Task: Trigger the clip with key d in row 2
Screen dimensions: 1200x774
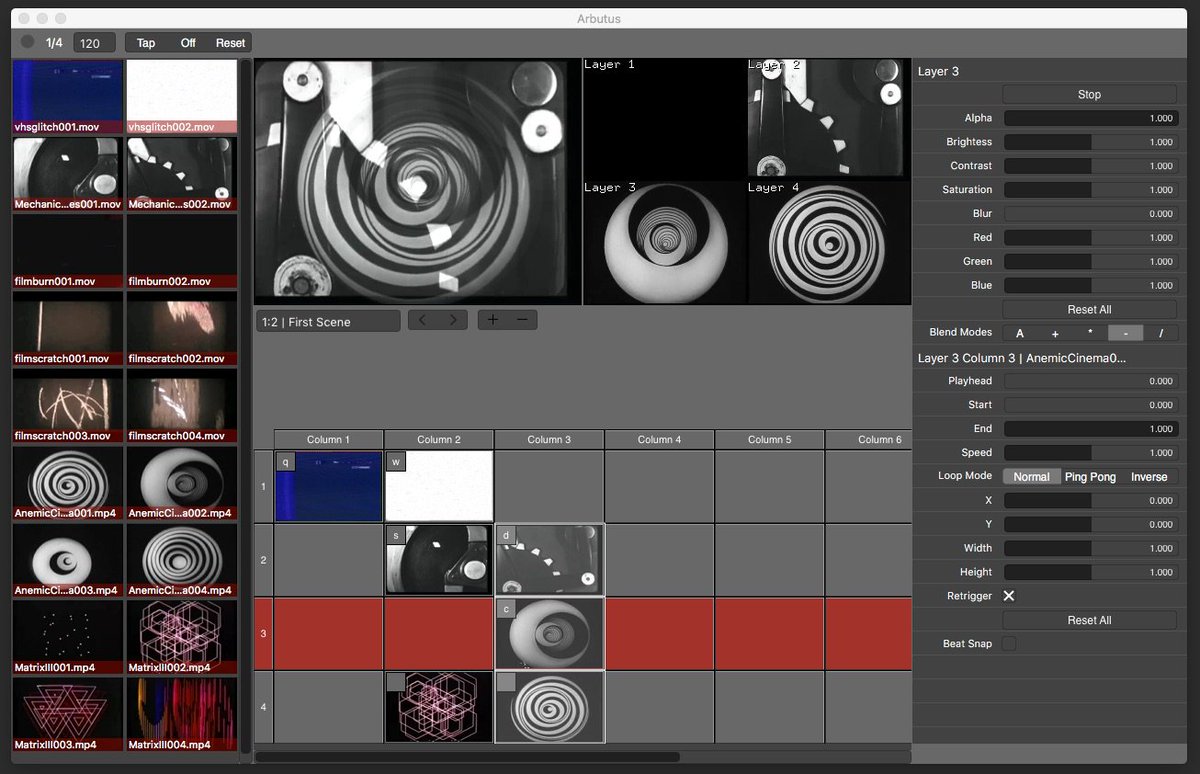Action: pyautogui.click(x=549, y=560)
